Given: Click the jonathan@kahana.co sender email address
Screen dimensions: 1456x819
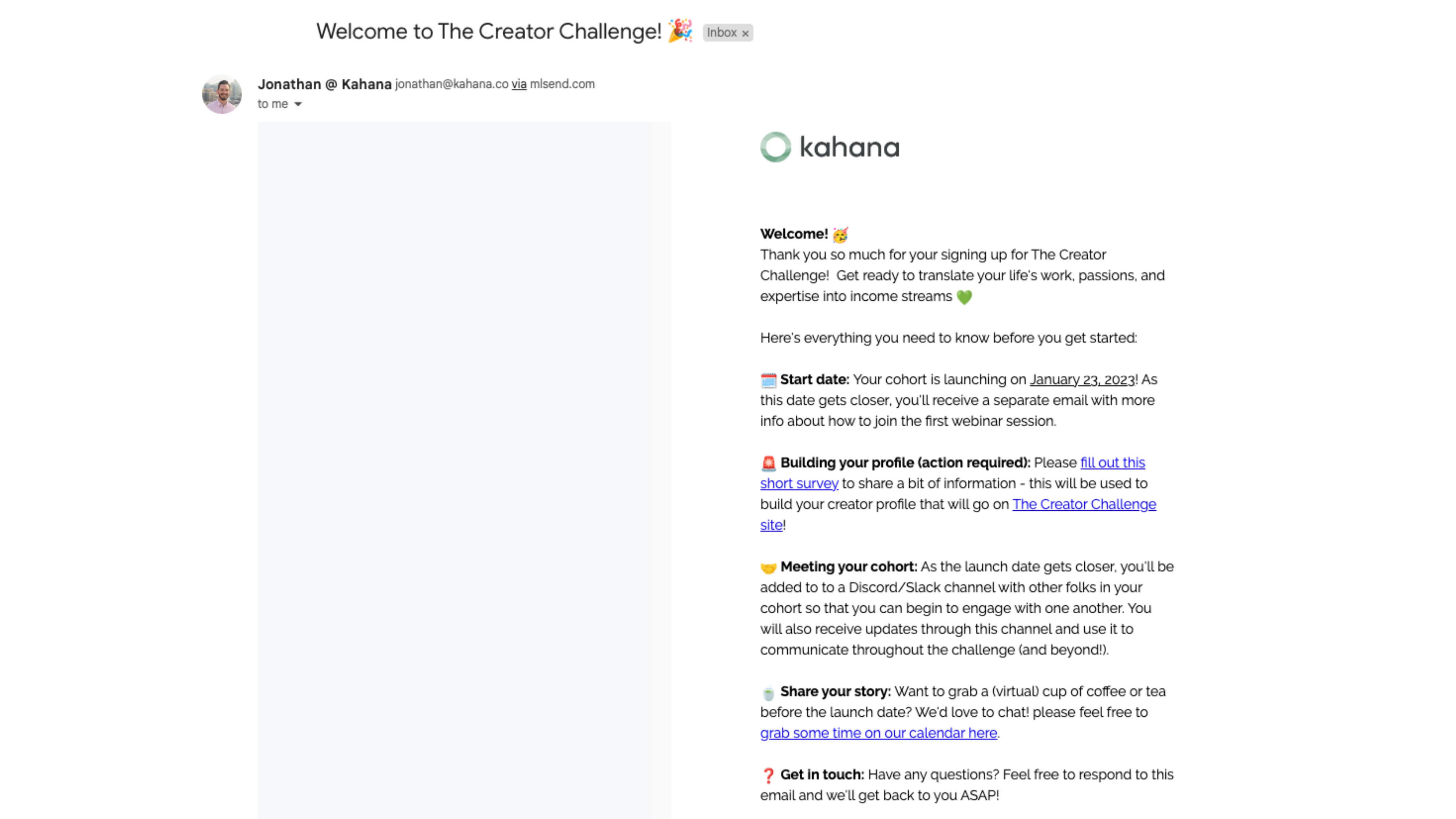Looking at the screenshot, I should 452,84.
